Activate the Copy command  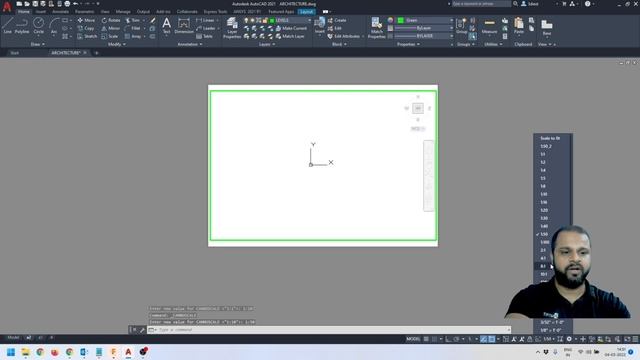[86, 28]
